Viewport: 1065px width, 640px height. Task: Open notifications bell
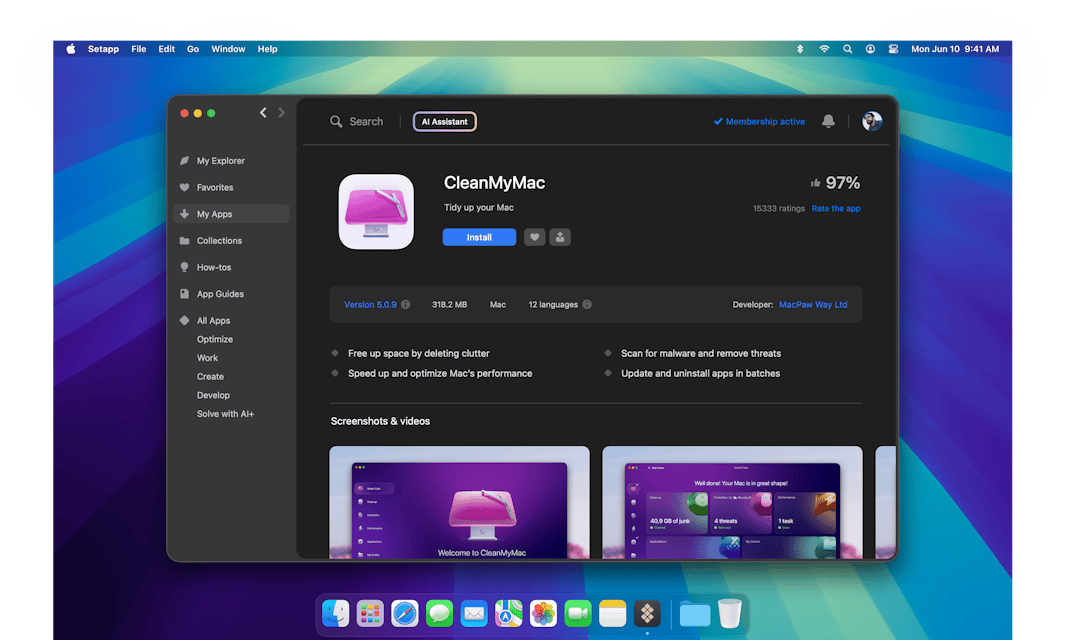828,121
